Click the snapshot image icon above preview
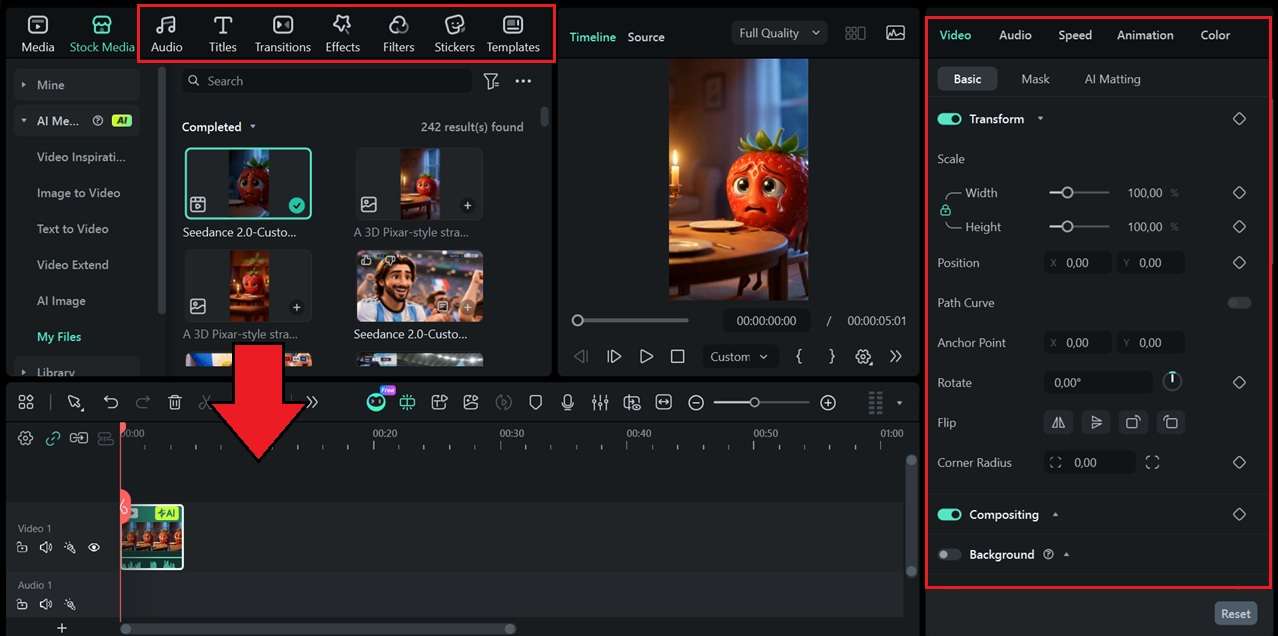Image resolution: width=1278 pixels, height=636 pixels. coord(895,33)
